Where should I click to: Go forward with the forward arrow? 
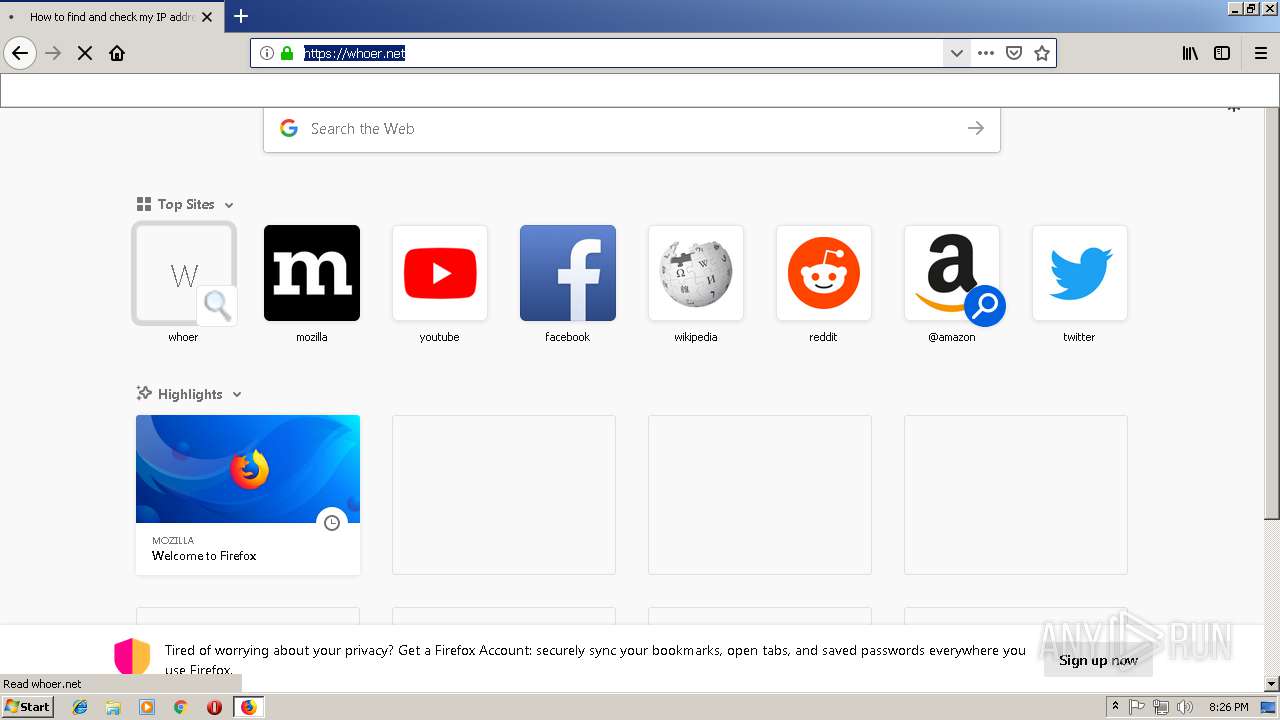click(x=53, y=53)
